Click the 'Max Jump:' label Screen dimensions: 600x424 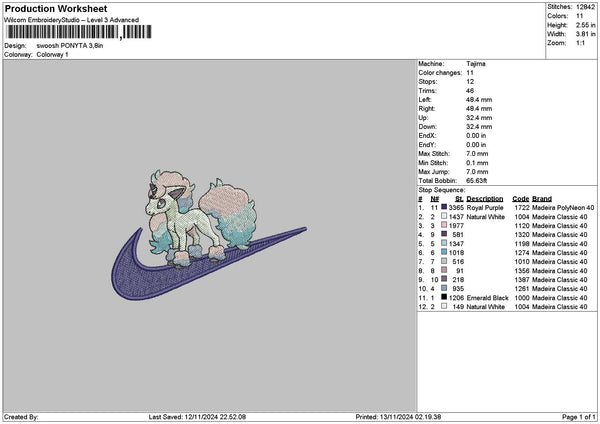coord(434,172)
